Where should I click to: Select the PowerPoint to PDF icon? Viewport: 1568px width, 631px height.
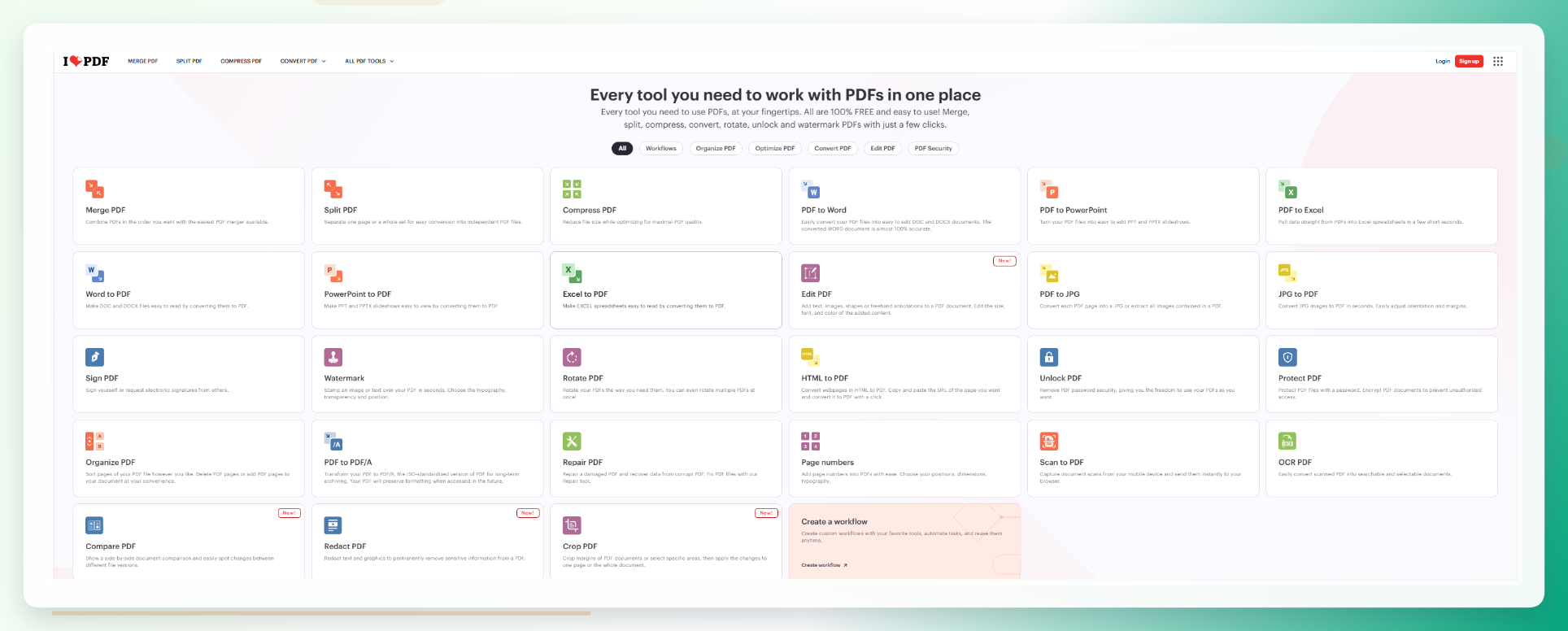333,273
